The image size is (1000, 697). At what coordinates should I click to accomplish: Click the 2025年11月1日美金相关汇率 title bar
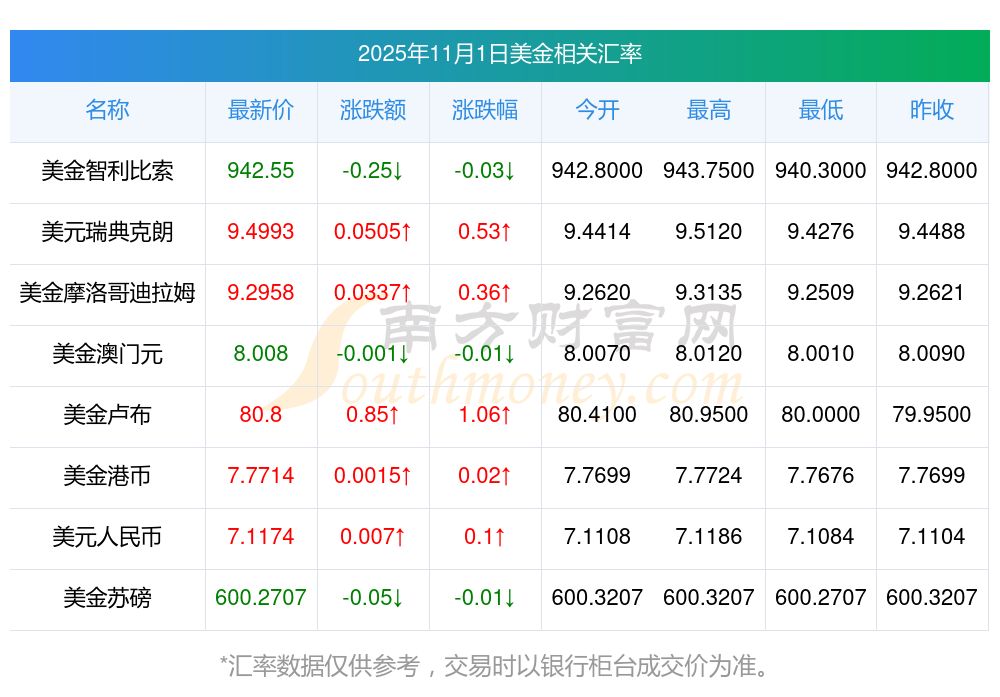coord(499,54)
